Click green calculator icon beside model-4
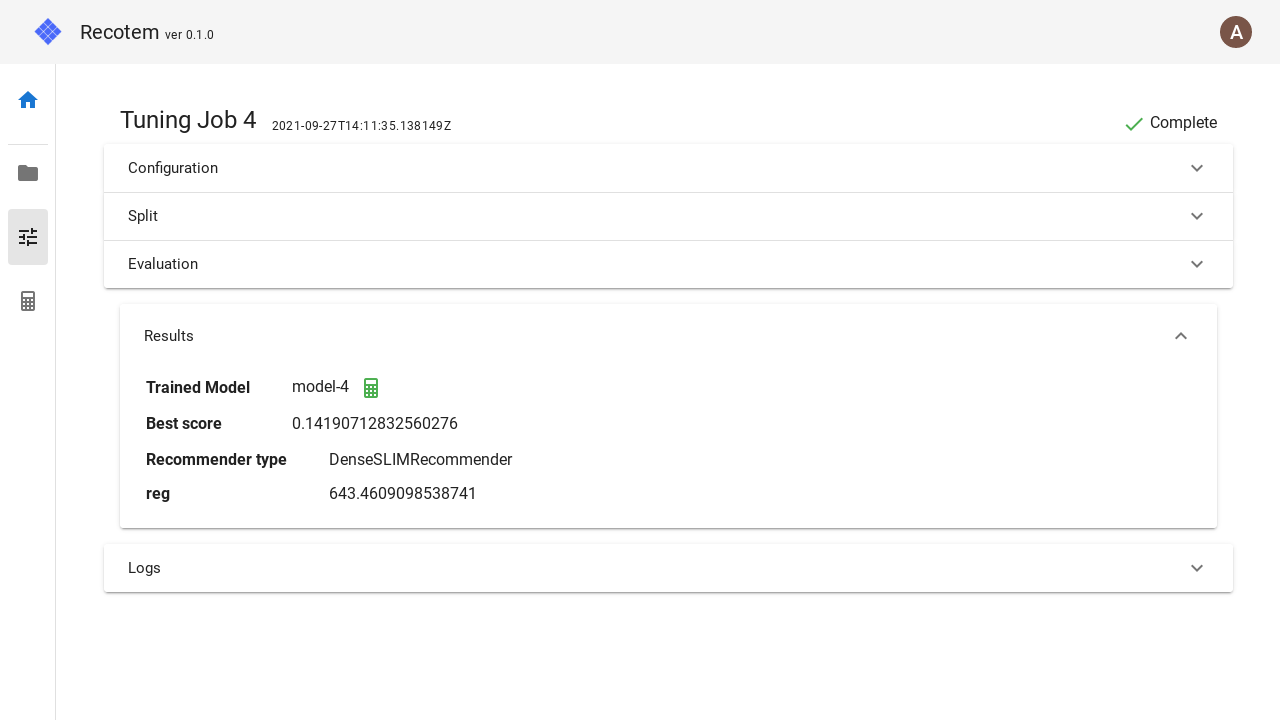1280x720 pixels. tap(371, 388)
